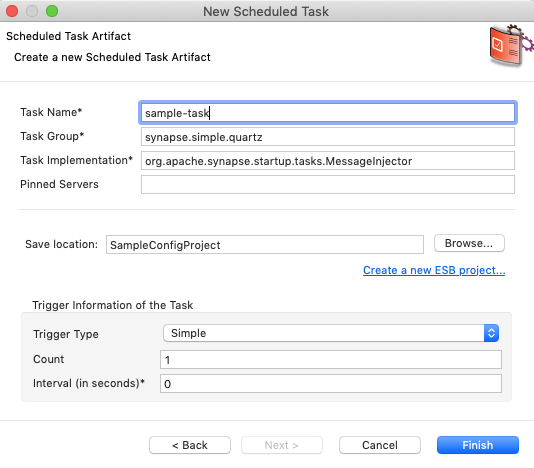Browse for a save location
This screenshot has width=534, height=468.
point(469,243)
